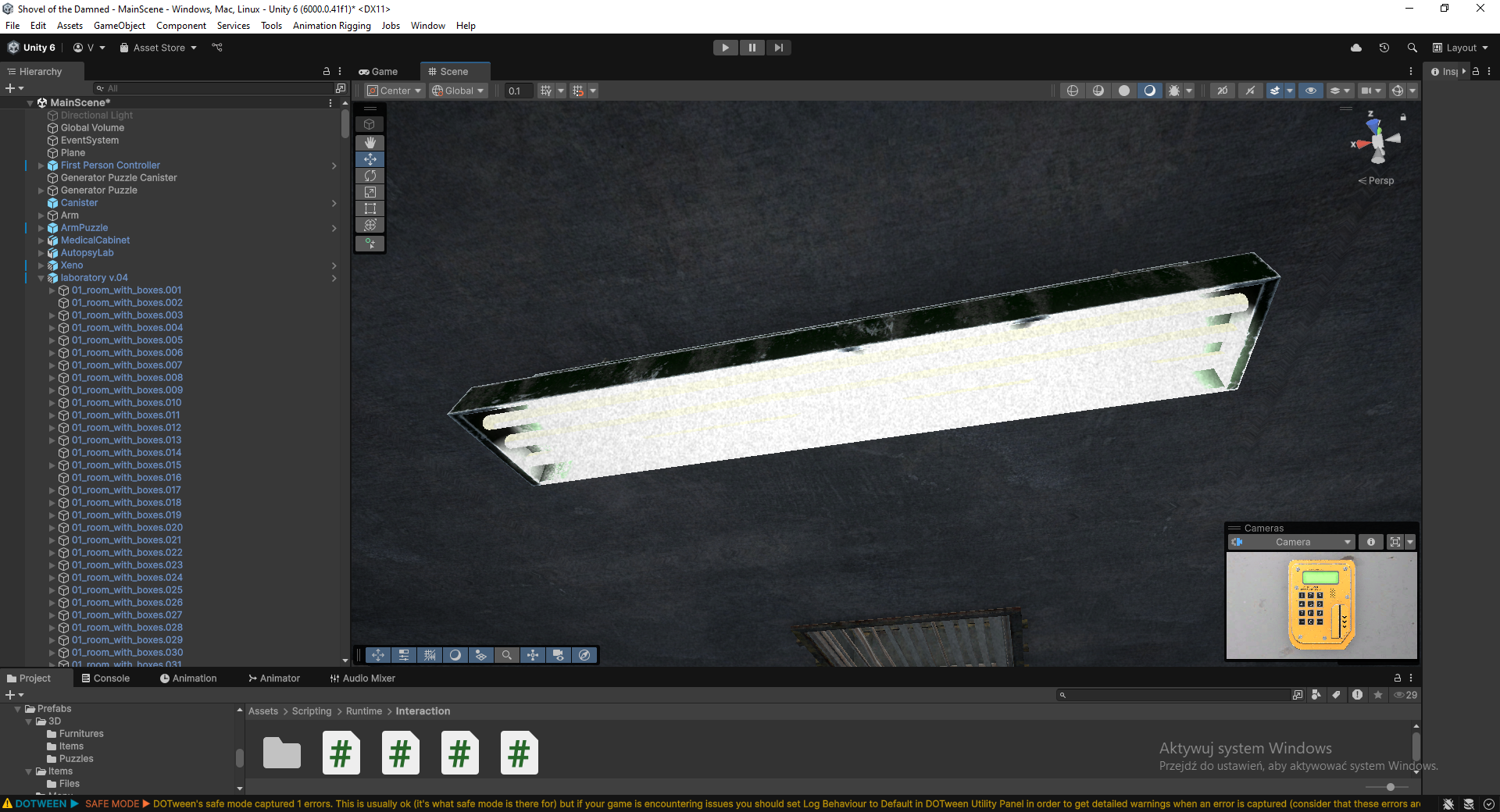Open the Layout dropdown

[1460, 48]
